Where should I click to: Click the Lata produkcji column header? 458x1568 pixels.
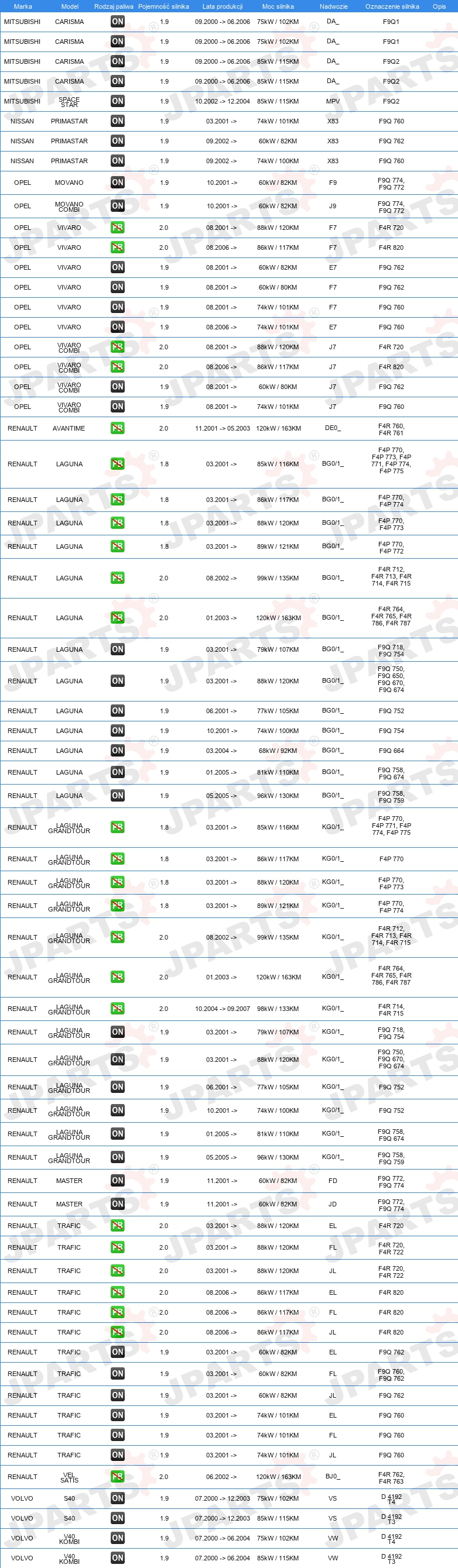coord(223,6)
